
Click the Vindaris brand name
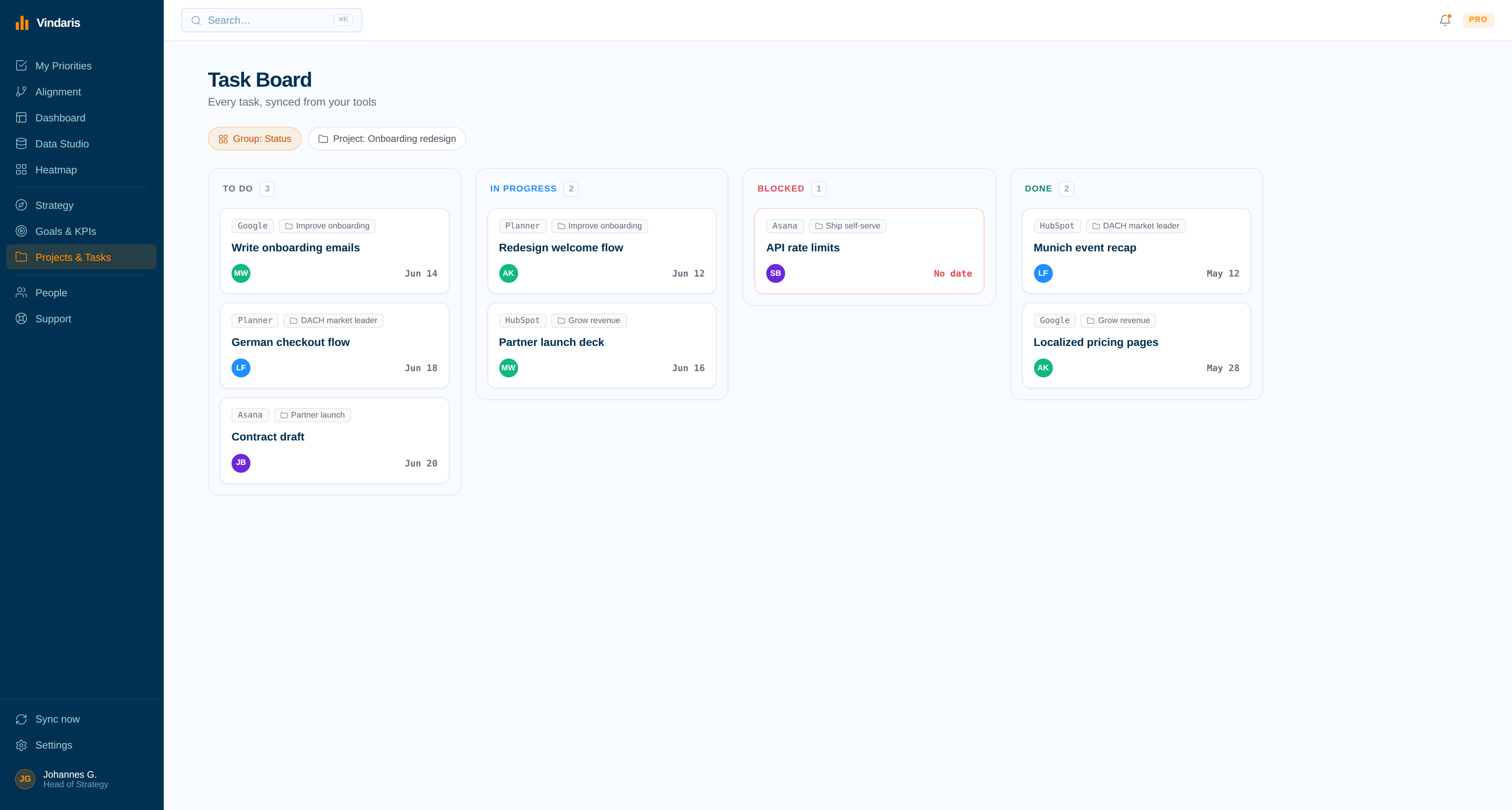click(x=58, y=23)
